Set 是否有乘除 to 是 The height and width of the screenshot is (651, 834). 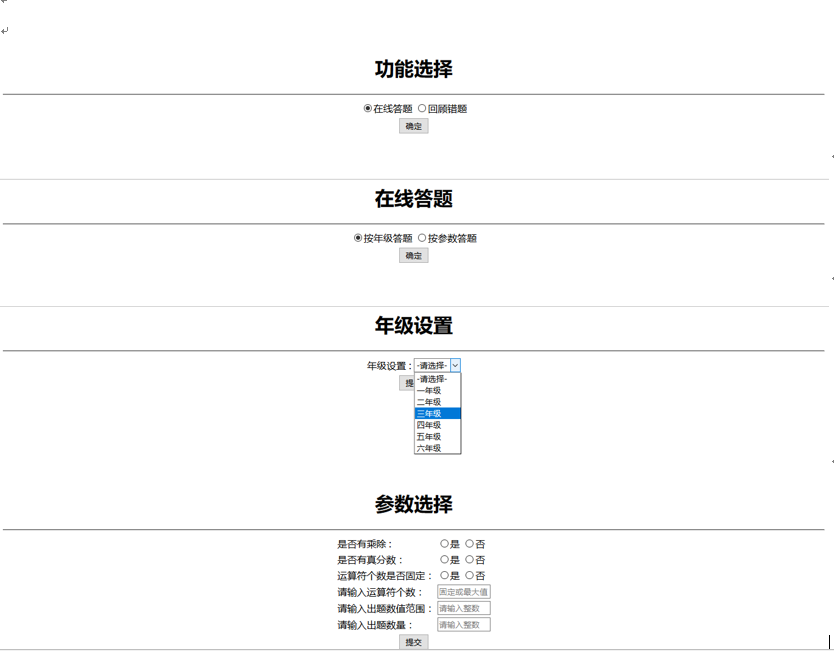[x=444, y=544]
